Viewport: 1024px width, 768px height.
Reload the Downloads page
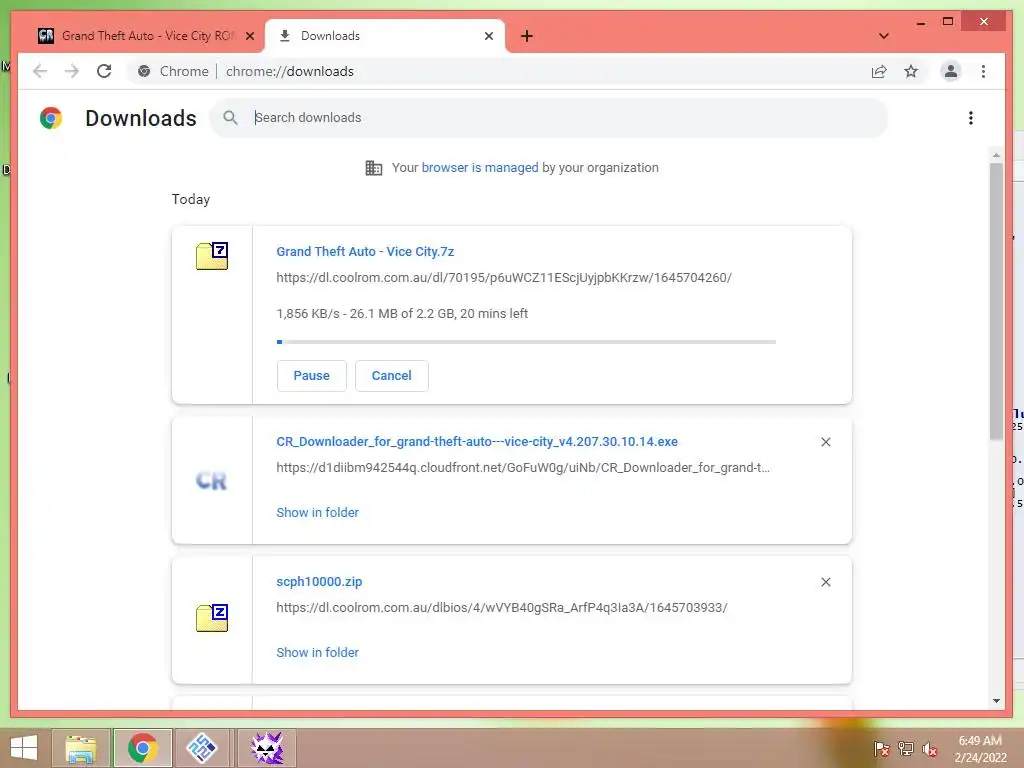(104, 71)
